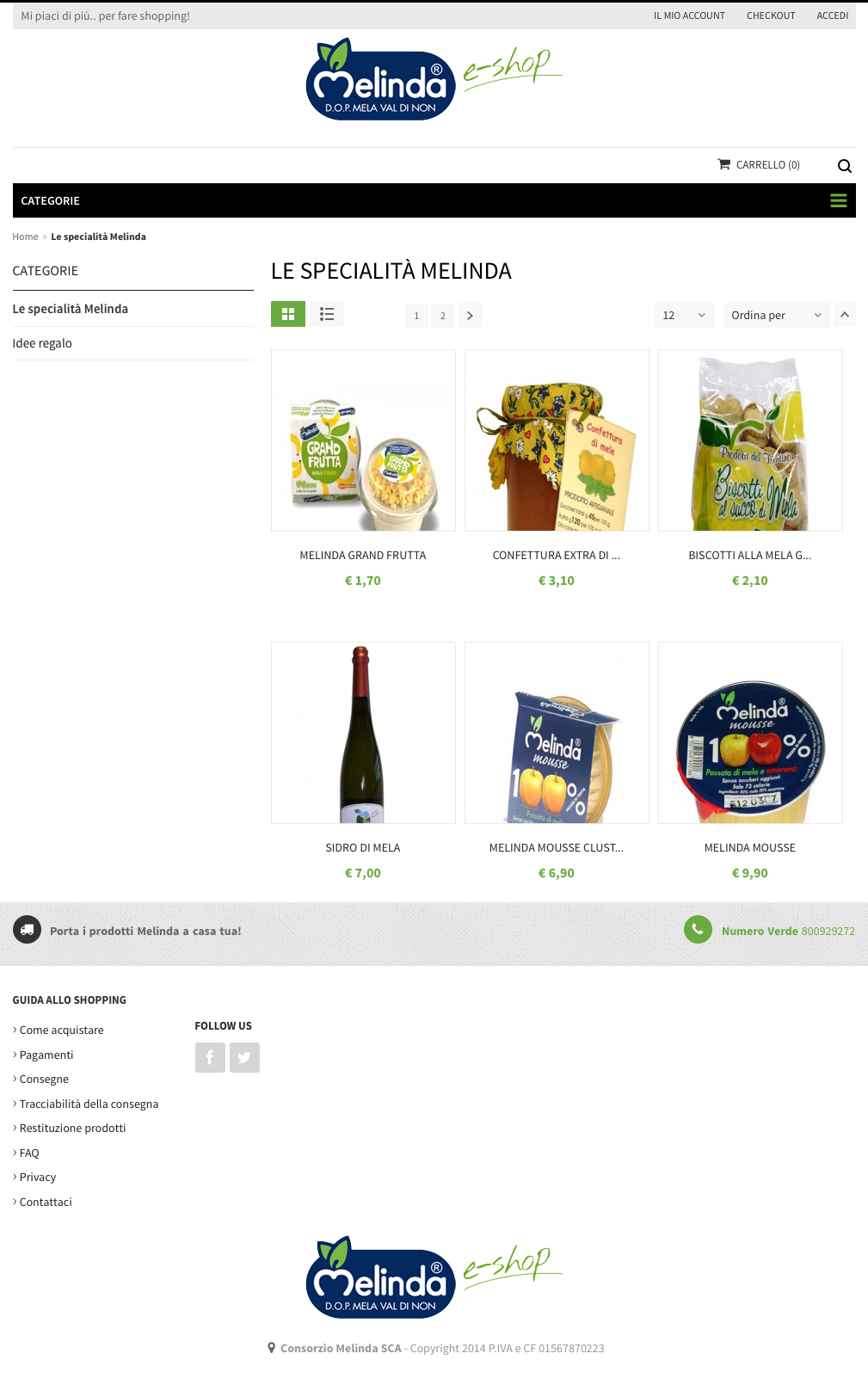Viewport: 868px width, 1378px height.
Task: Click the green phone icon
Action: pyautogui.click(x=698, y=929)
